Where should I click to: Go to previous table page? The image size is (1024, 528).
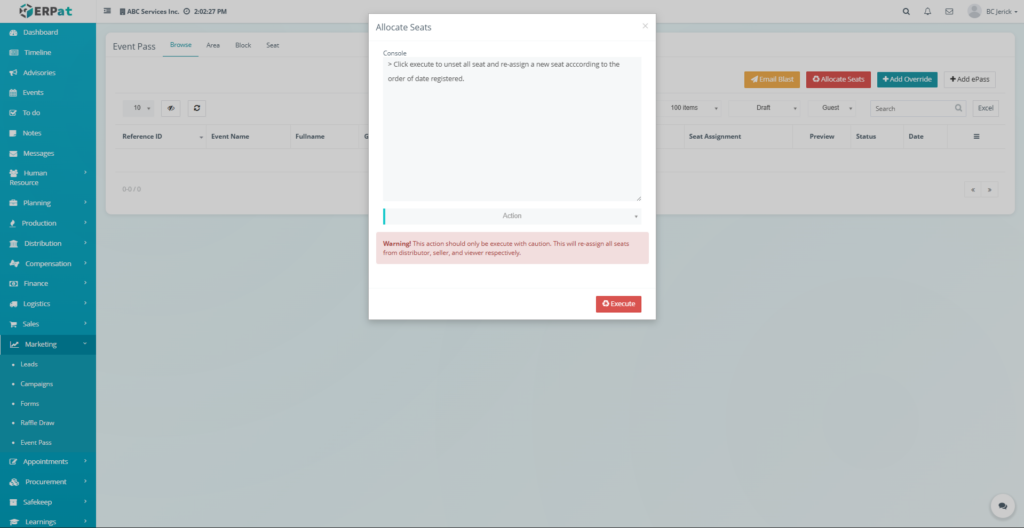pyautogui.click(x=973, y=190)
